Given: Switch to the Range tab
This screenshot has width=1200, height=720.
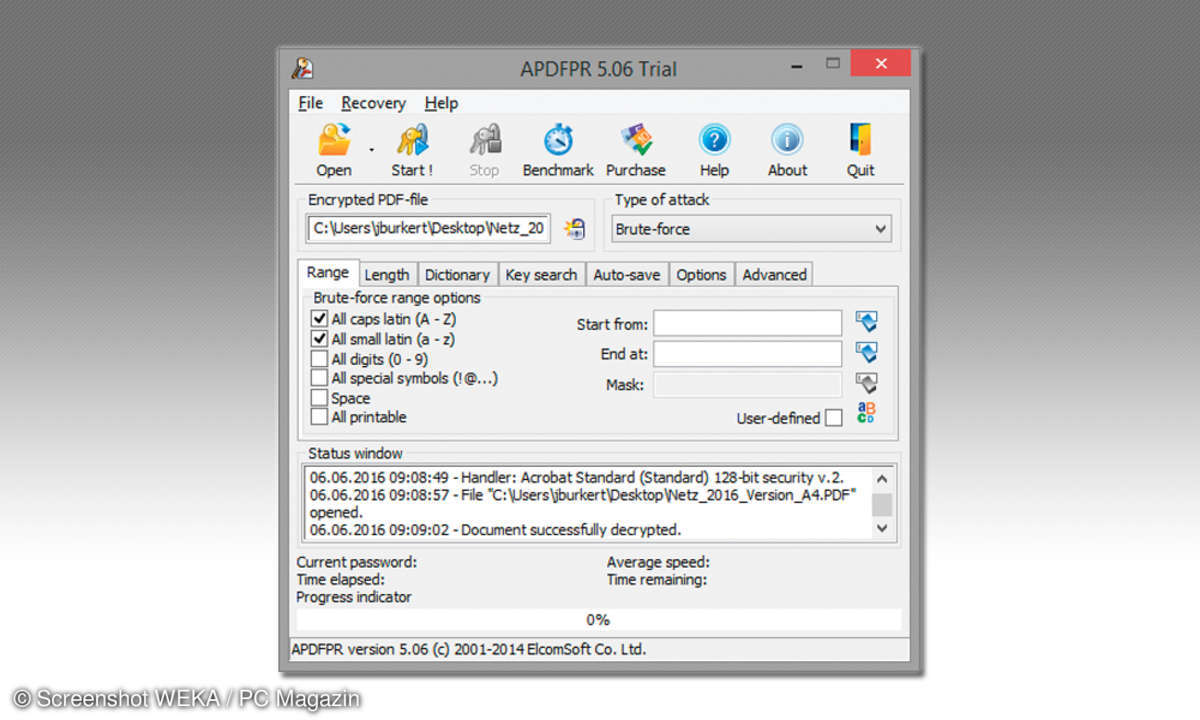Looking at the screenshot, I should pyautogui.click(x=327, y=272).
